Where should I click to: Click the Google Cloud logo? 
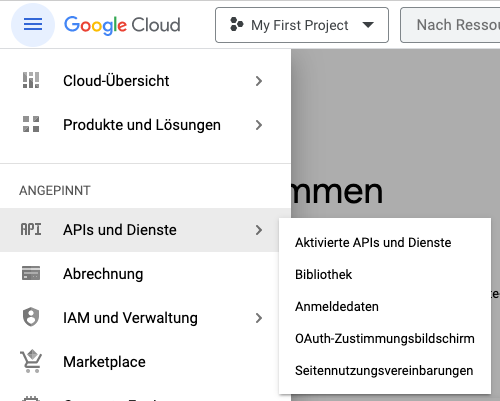[122, 25]
